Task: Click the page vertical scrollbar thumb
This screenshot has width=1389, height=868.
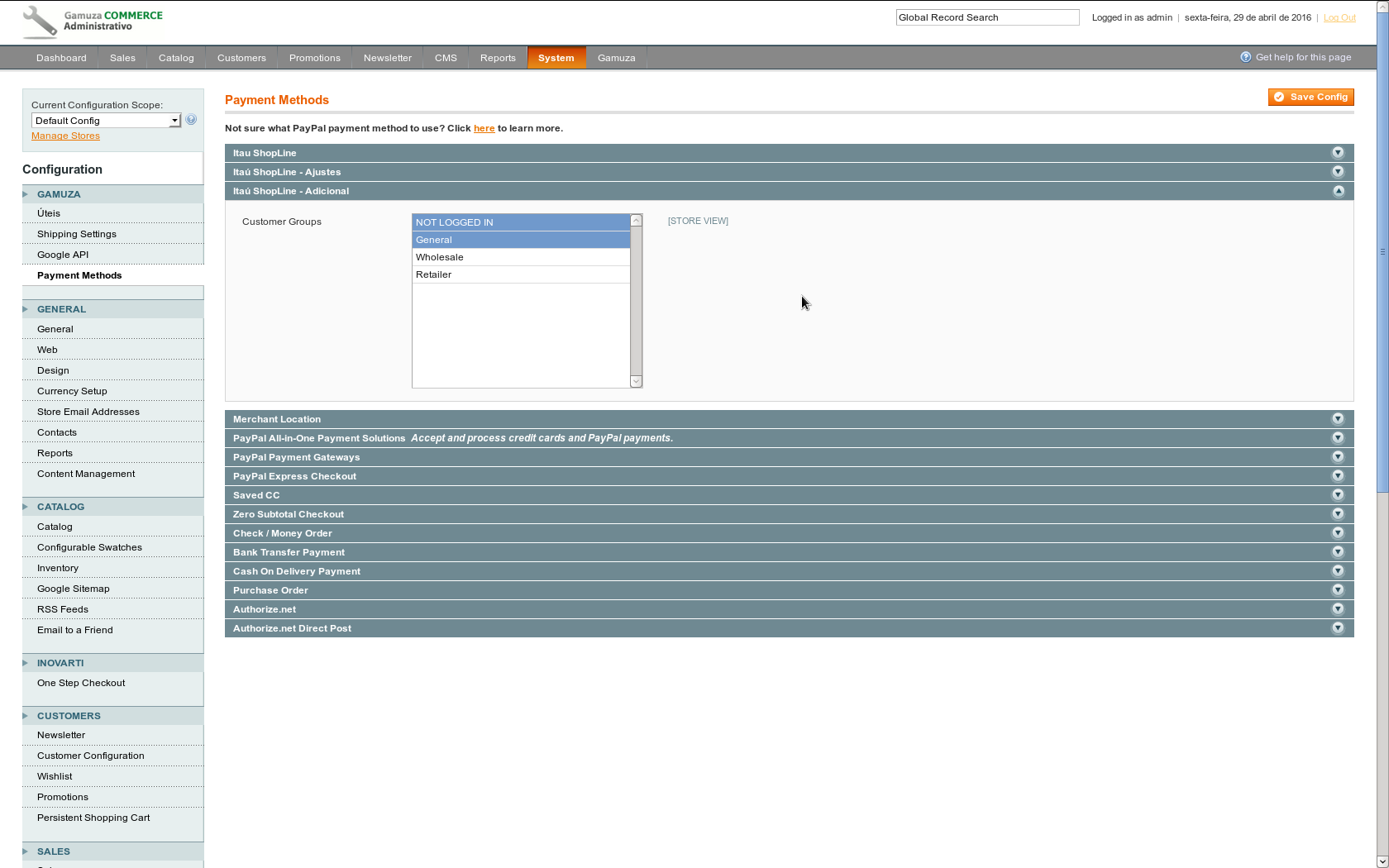Action: pos(1382,252)
